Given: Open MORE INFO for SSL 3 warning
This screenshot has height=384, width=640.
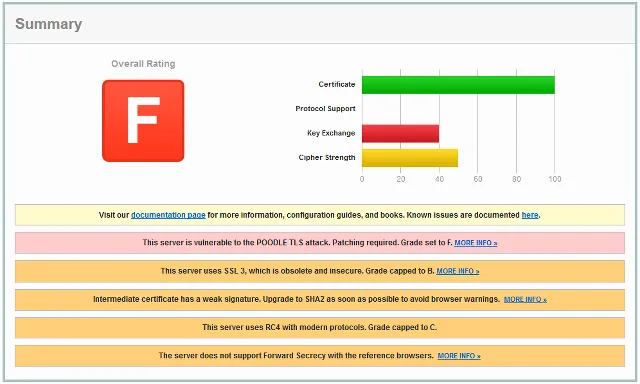Looking at the screenshot, I should [x=458, y=271].
